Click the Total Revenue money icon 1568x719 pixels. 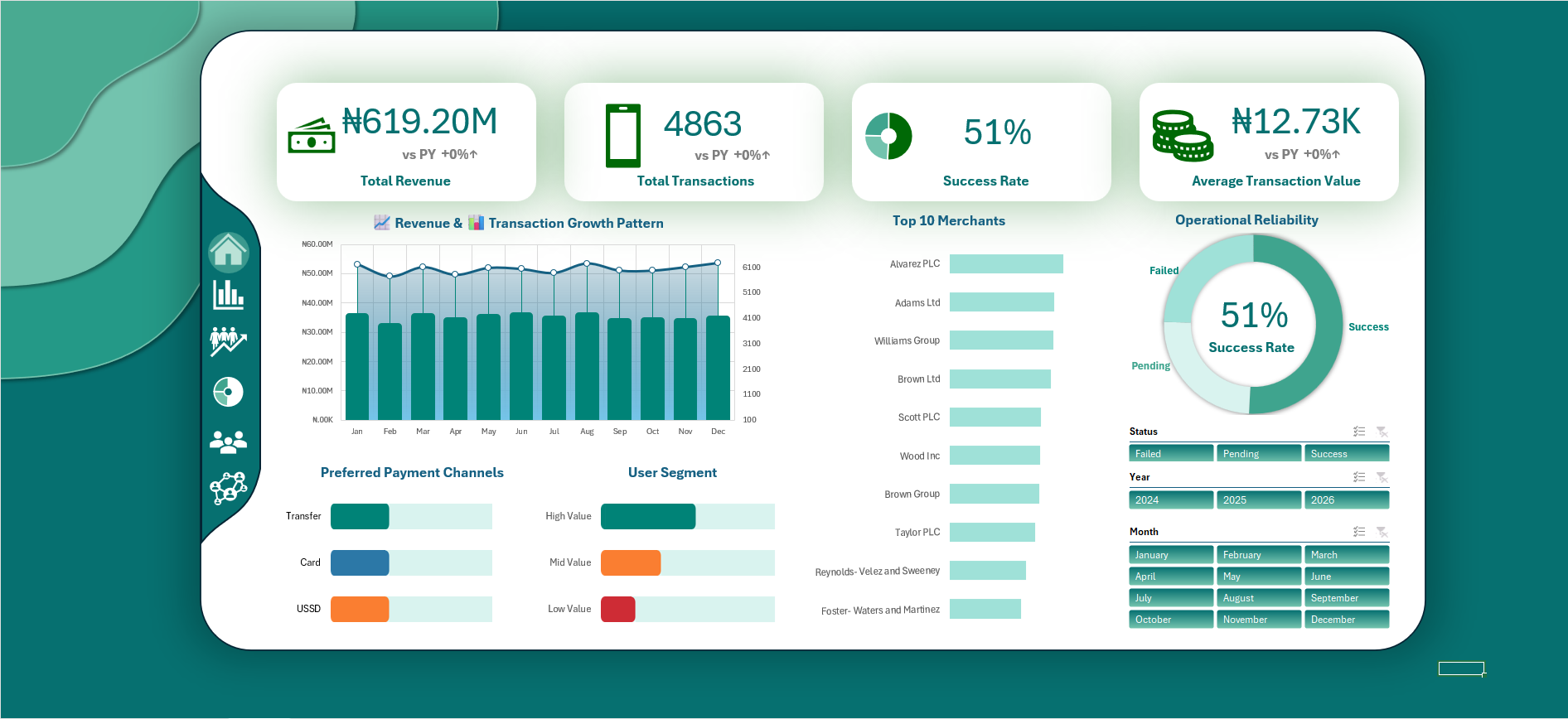click(312, 136)
